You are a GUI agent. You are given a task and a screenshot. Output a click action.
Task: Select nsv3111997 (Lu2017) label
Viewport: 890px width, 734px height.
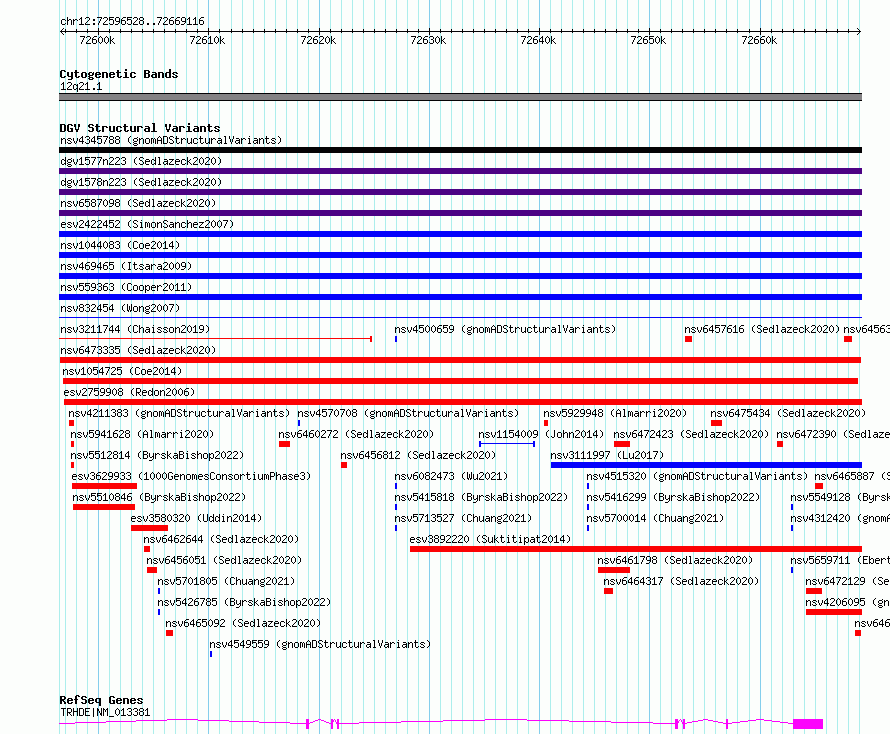coord(607,455)
